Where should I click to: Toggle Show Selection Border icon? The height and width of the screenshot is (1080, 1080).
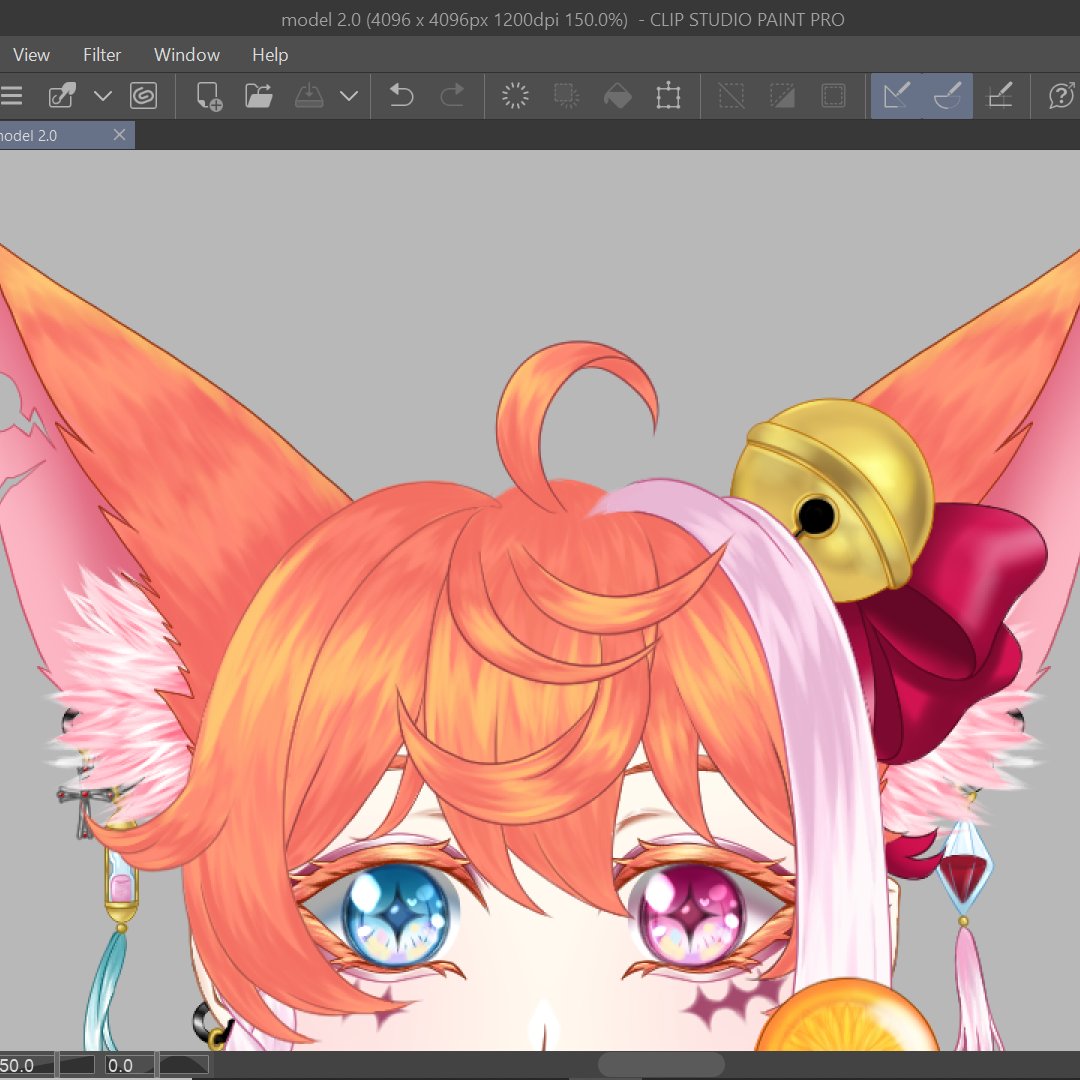click(x=833, y=95)
